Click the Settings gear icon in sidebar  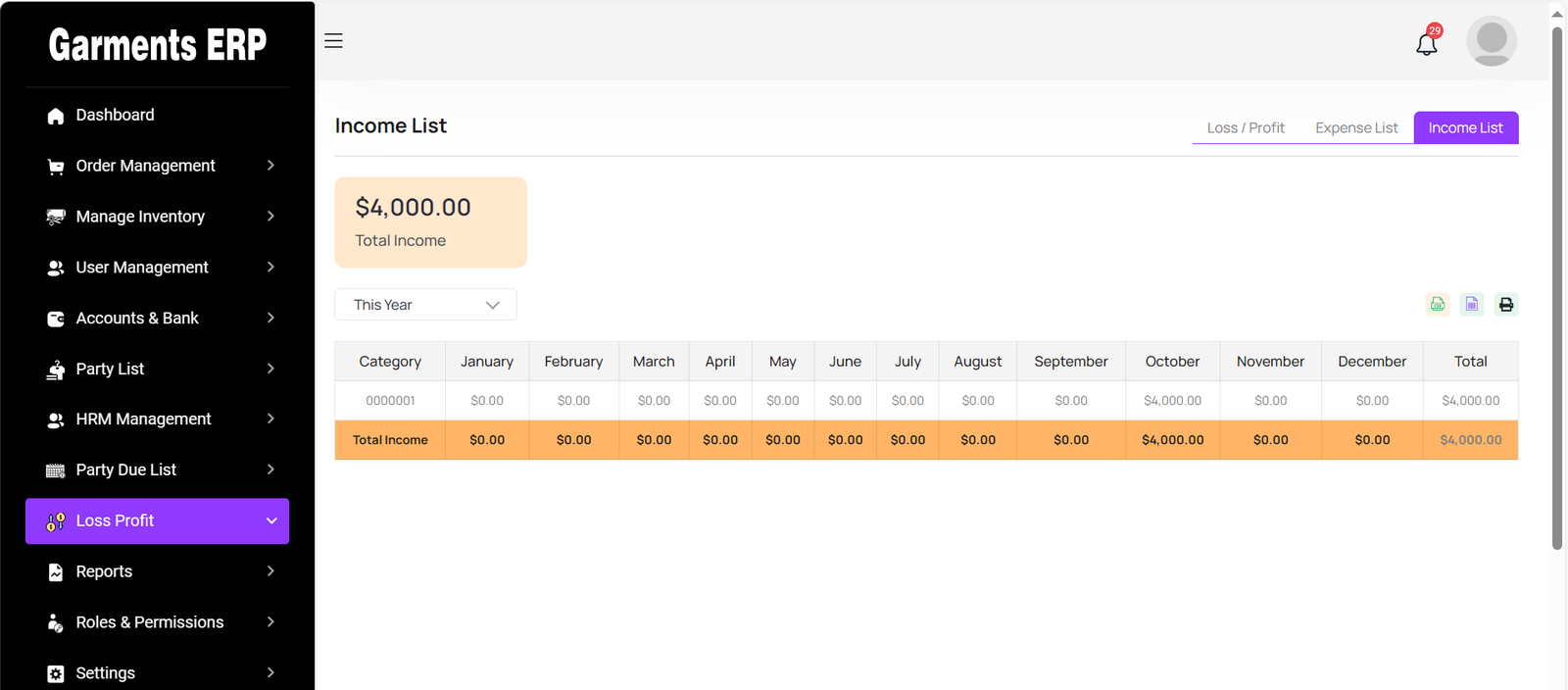56,673
